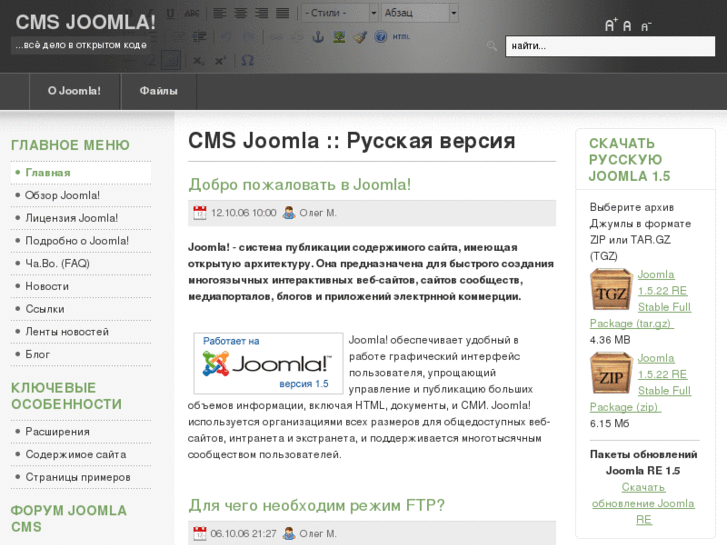
Task: Click the TGZ package box icon
Action: (612, 289)
